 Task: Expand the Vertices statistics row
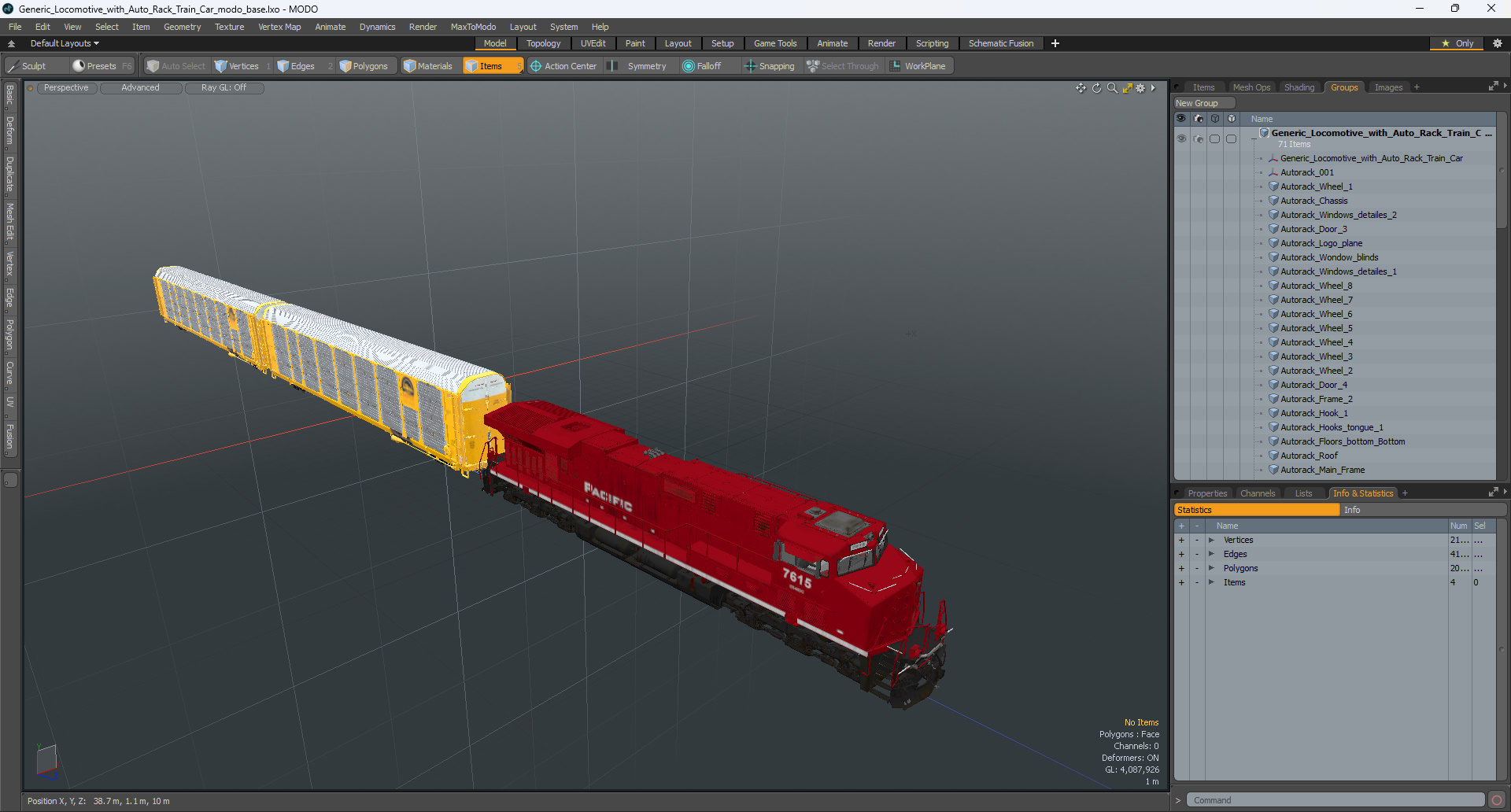1211,540
